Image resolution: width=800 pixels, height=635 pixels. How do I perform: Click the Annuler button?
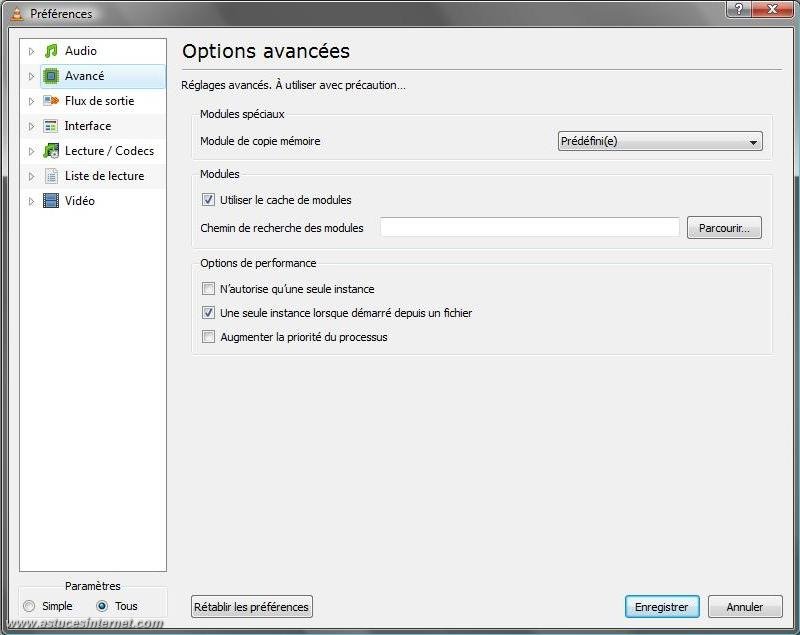745,607
